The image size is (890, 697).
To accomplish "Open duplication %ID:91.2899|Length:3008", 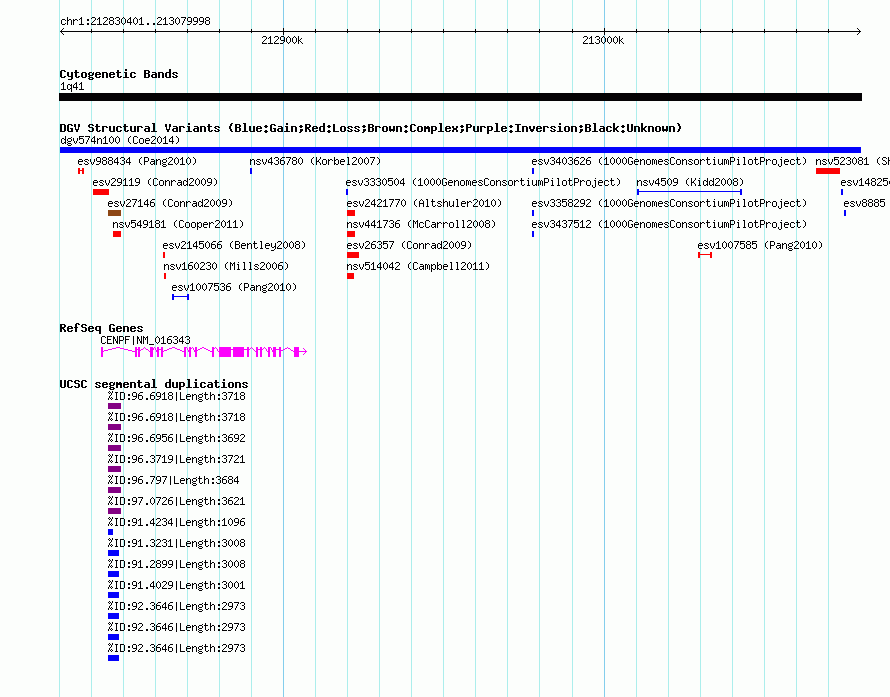I will click(x=177, y=564).
